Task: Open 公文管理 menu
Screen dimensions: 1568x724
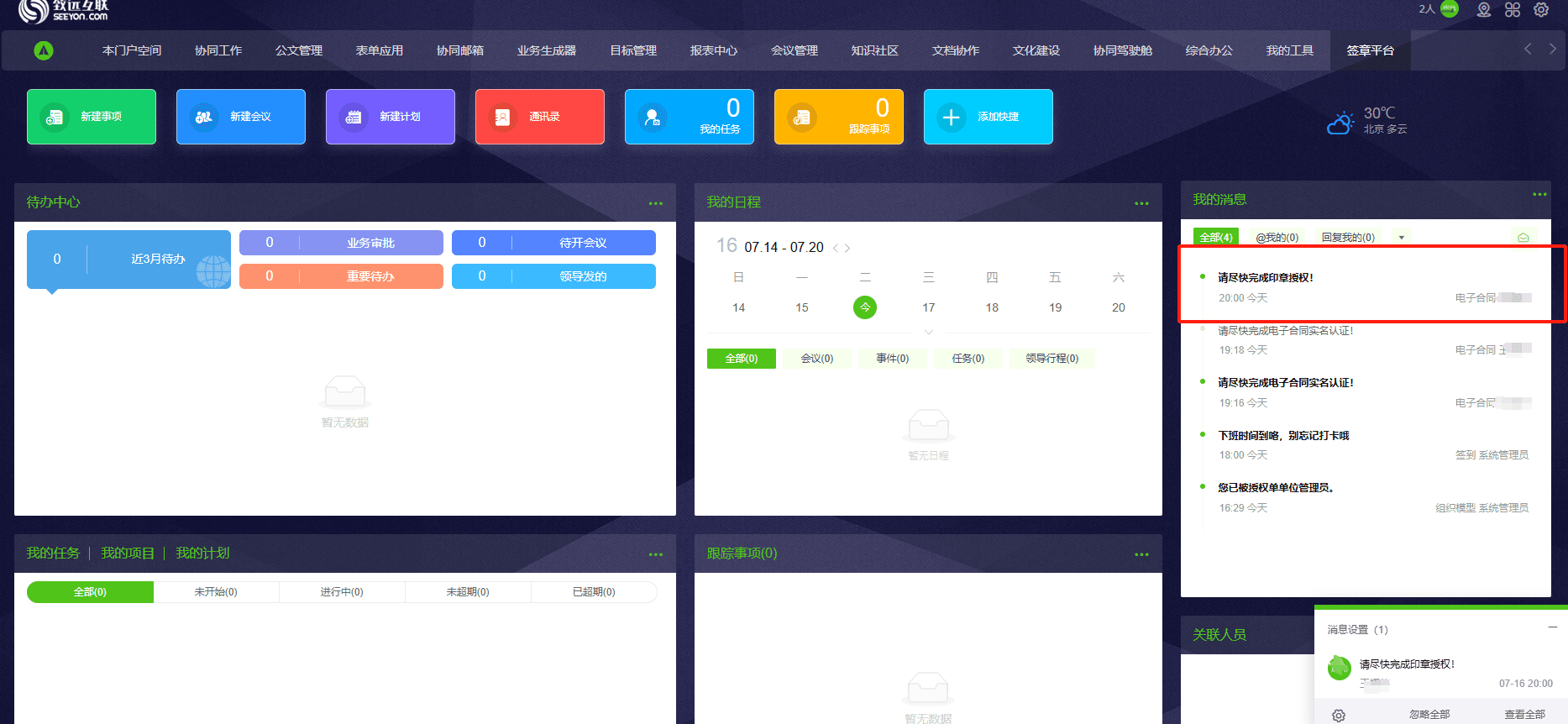Action: pos(299,50)
